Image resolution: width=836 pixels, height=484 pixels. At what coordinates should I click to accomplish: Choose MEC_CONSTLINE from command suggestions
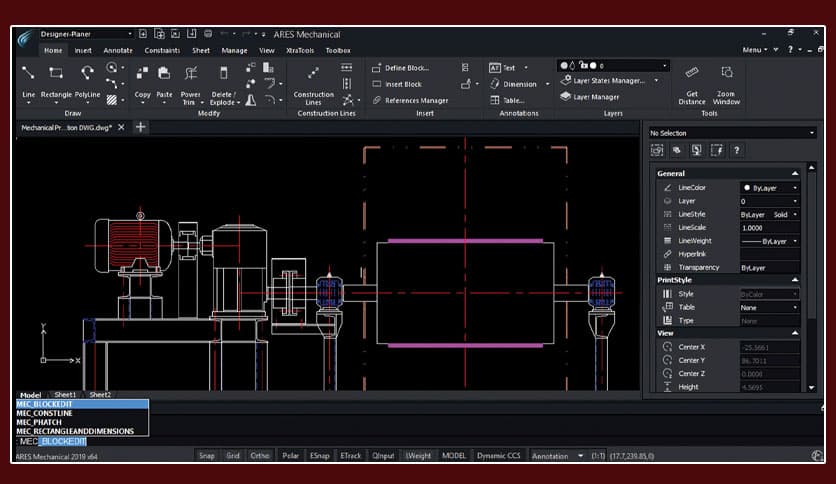(82, 413)
